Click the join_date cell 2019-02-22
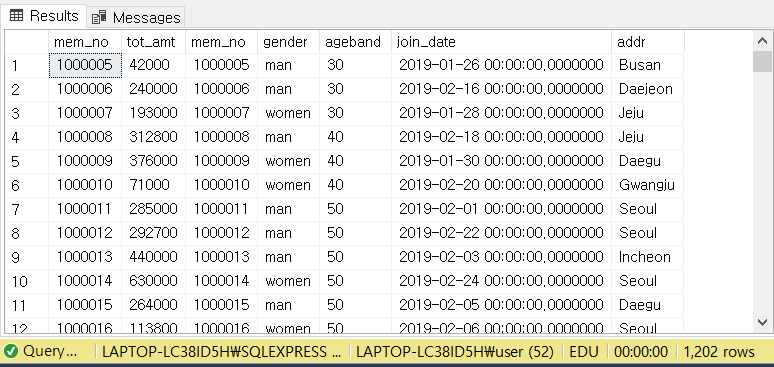Image resolution: width=774 pixels, height=367 pixels. tap(502, 233)
